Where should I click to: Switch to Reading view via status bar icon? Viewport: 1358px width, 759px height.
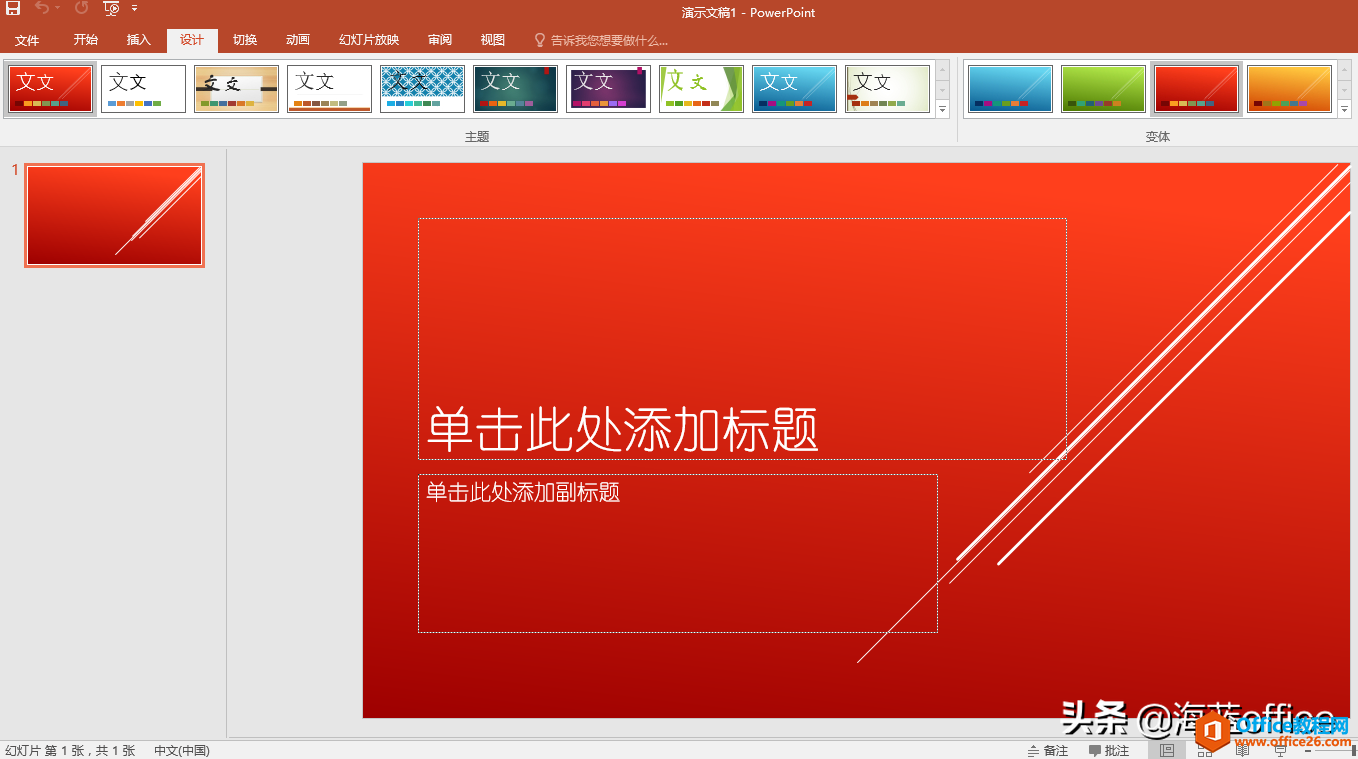1241,750
